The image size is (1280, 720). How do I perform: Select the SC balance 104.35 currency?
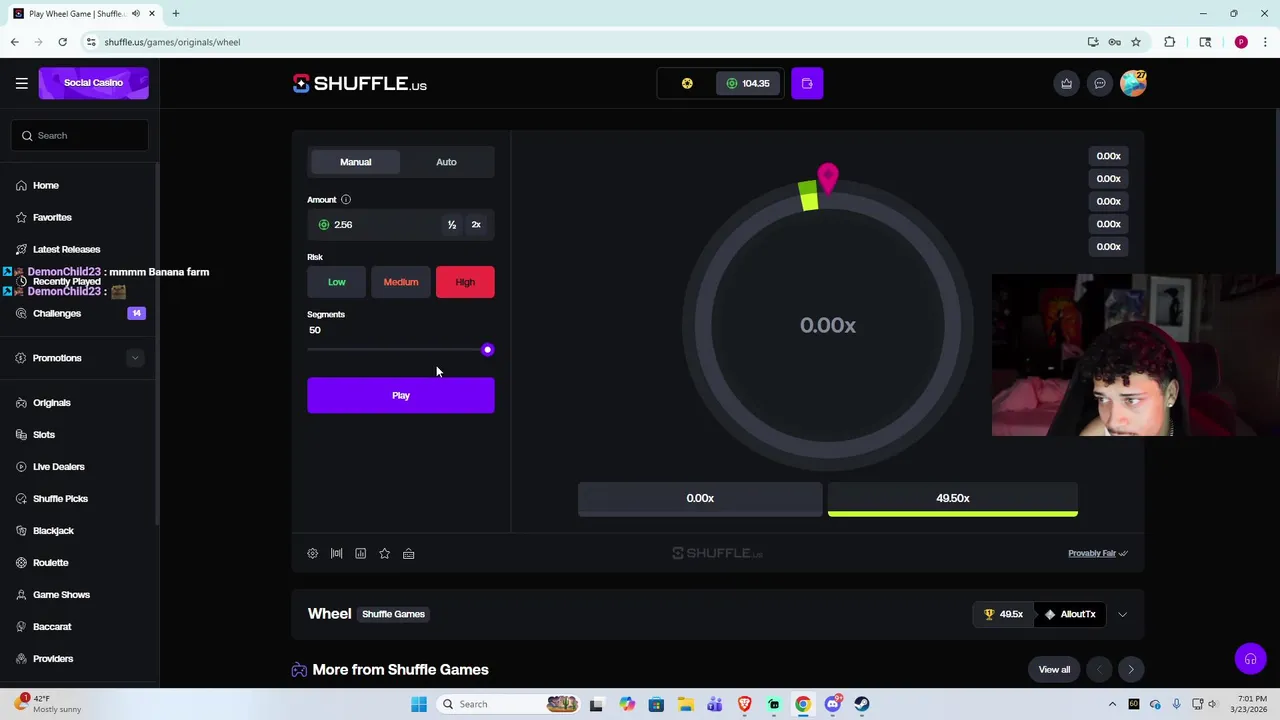pyautogui.click(x=748, y=83)
